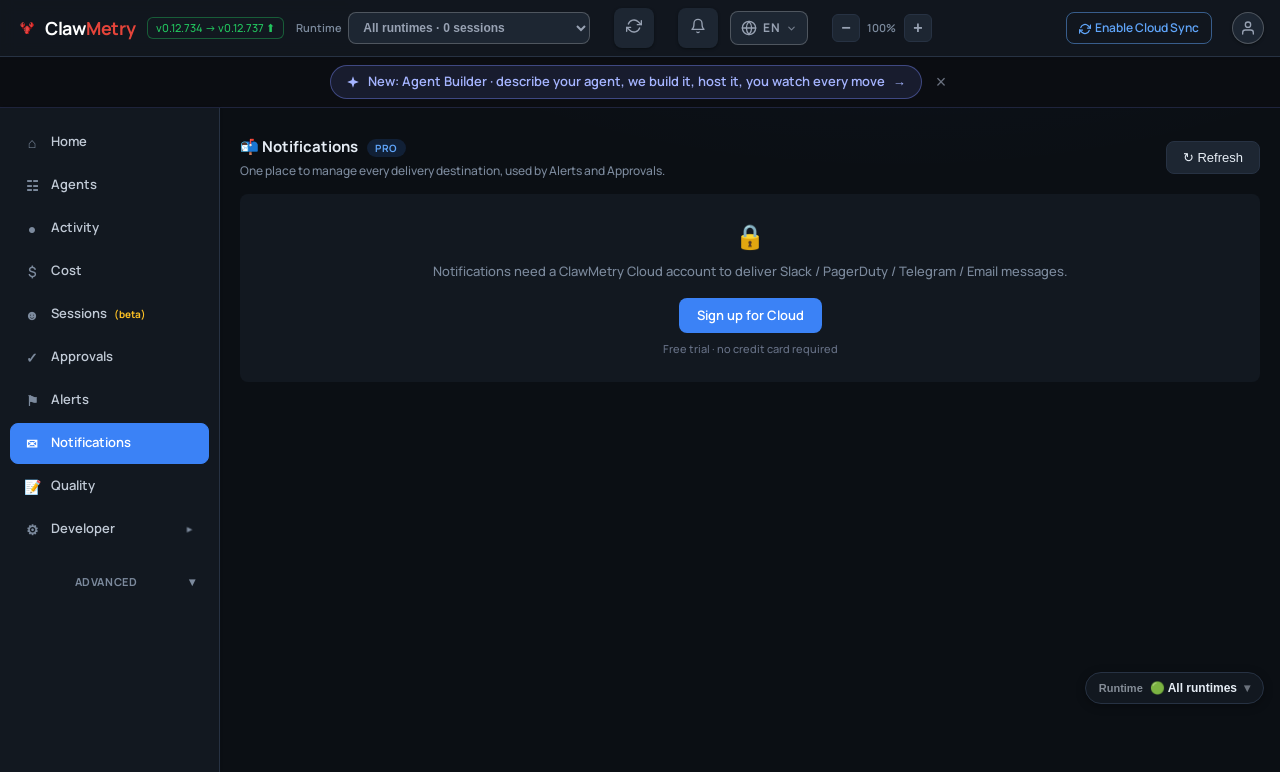Click the Notifications envelope icon
Screen dimensions: 1280x772
pos(32,444)
